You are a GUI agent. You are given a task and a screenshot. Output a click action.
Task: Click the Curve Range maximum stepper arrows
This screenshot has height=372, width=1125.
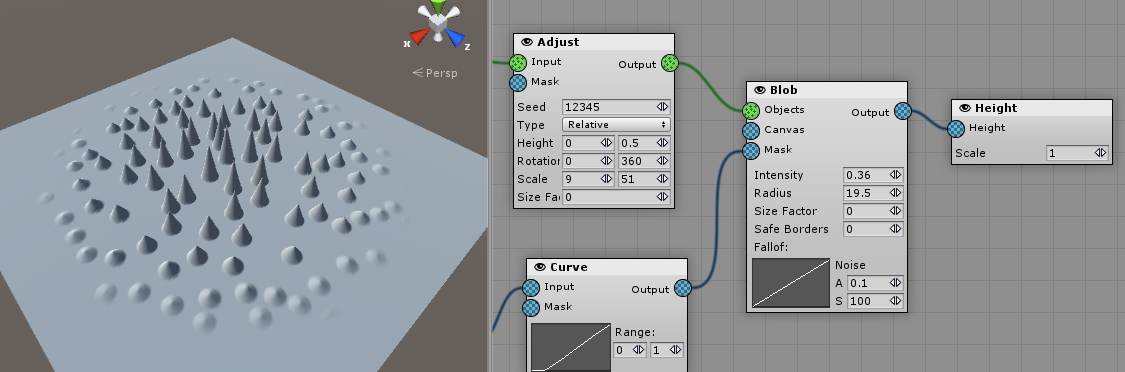[x=676, y=350]
